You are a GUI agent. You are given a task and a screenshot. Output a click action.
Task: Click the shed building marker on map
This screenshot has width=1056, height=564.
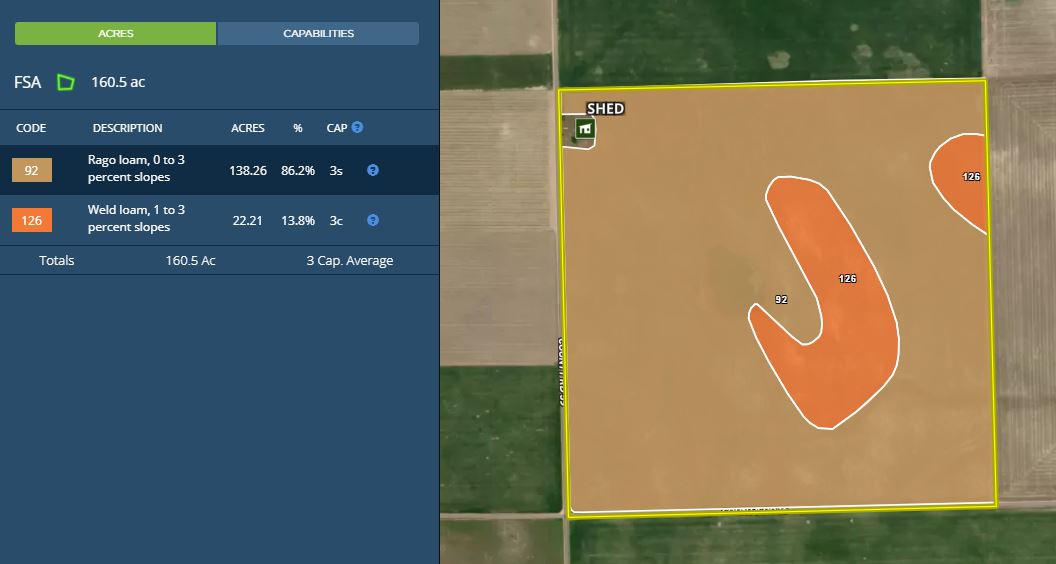[x=586, y=129]
